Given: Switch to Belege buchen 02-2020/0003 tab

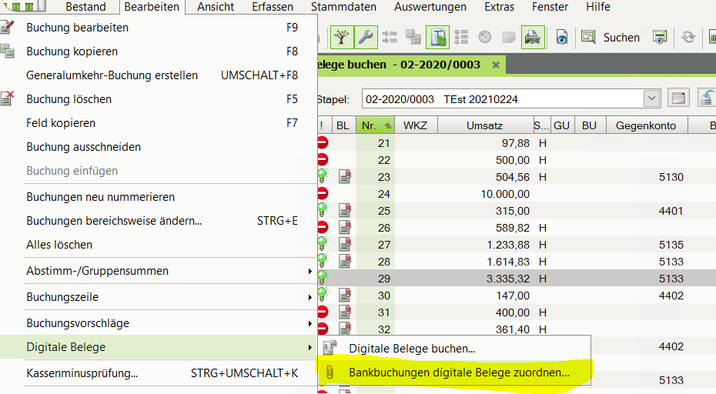Looking at the screenshot, I should click(x=398, y=65).
